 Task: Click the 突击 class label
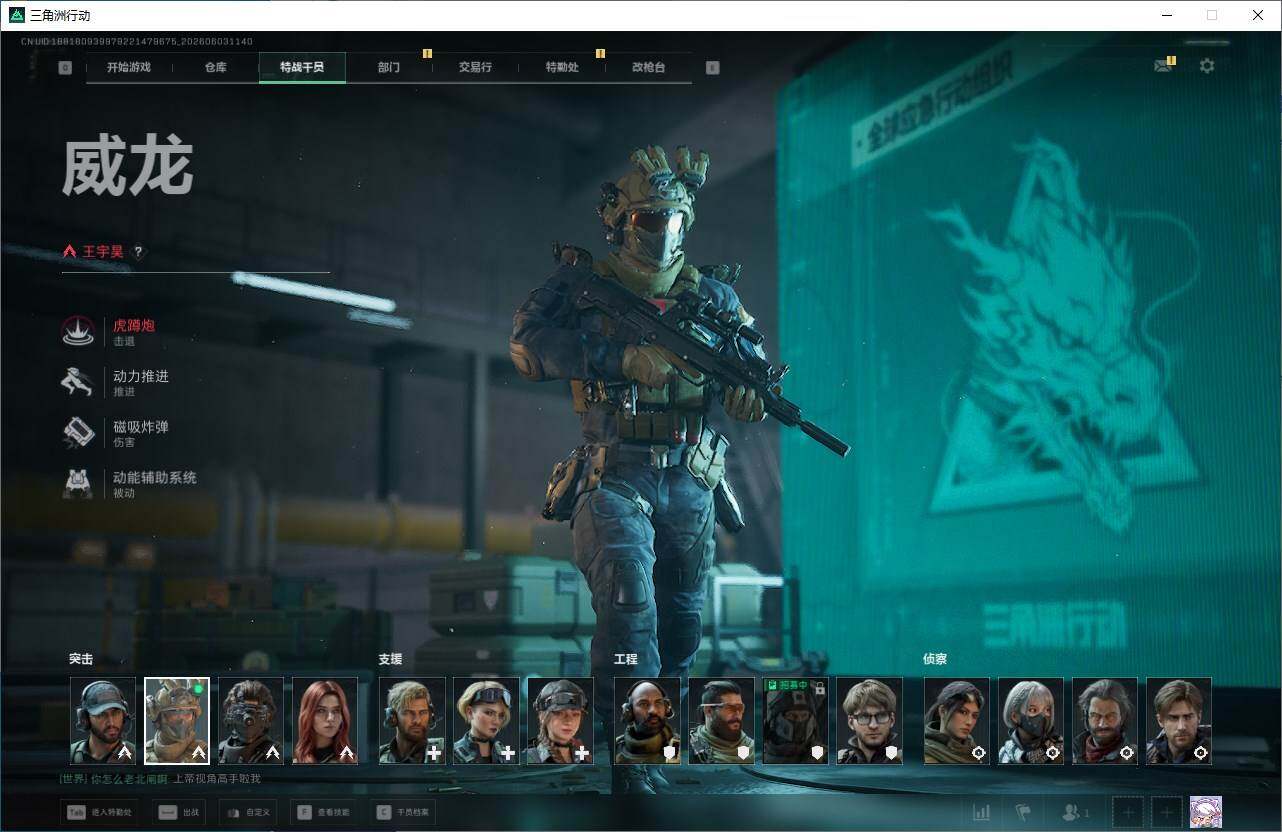coord(81,659)
